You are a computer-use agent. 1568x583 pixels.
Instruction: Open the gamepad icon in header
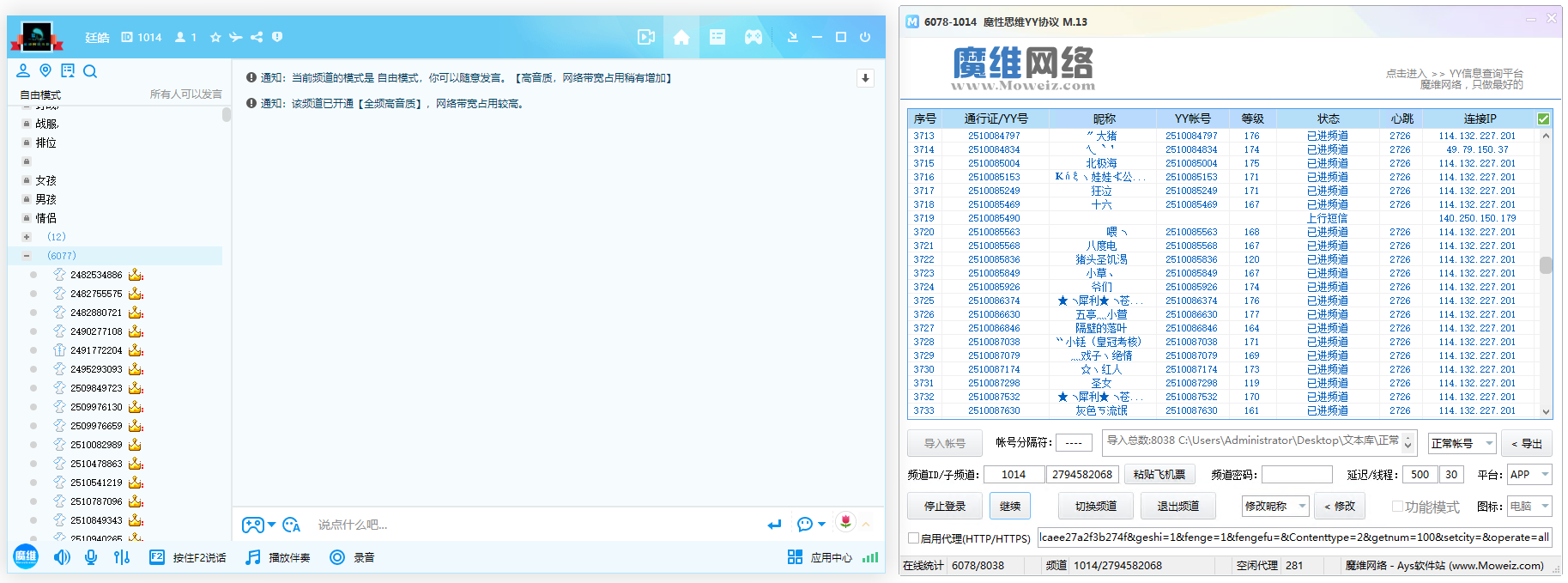(753, 37)
